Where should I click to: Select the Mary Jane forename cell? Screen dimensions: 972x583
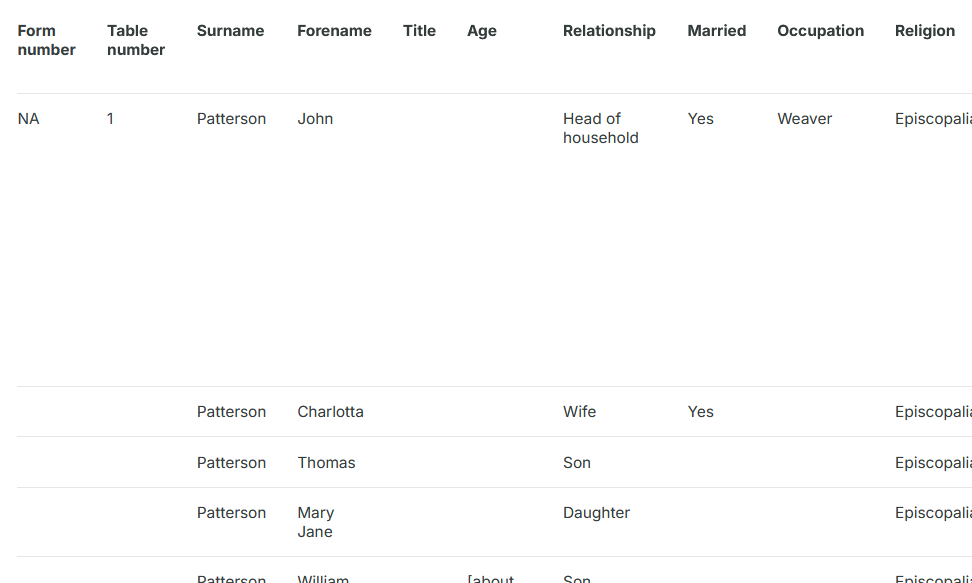pyautogui.click(x=315, y=522)
